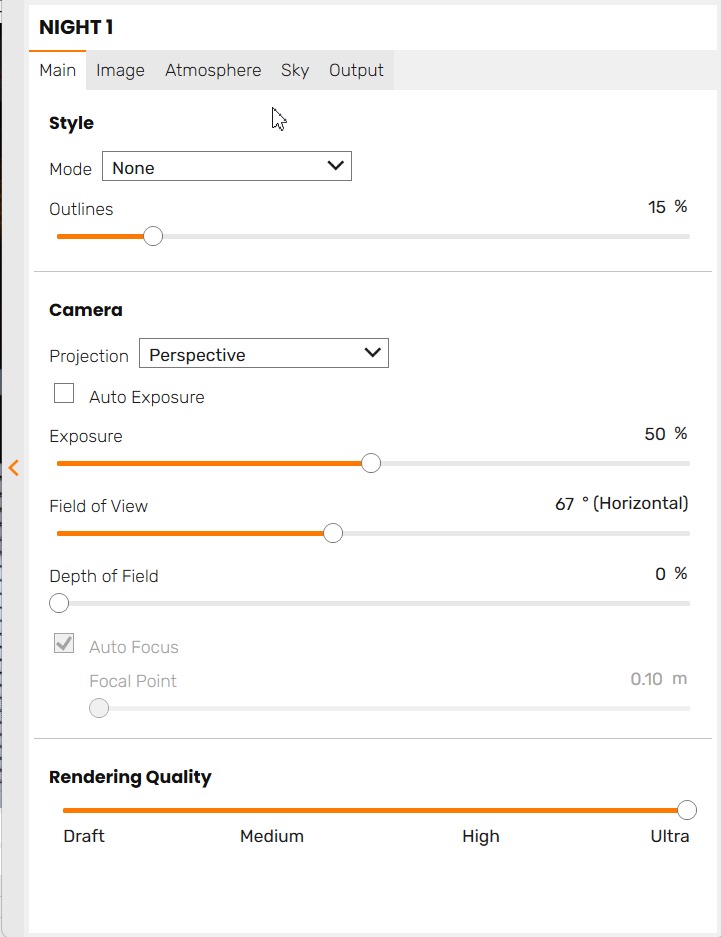Screen dimensions: 721x937
Task: Choose the Medium rendering quality label
Action: pos(272,836)
